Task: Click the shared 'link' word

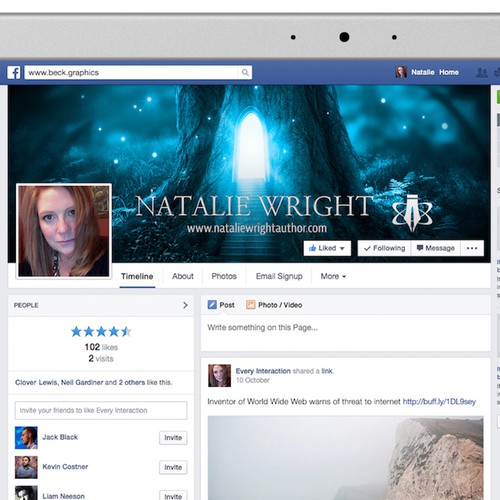Action: click(327, 371)
